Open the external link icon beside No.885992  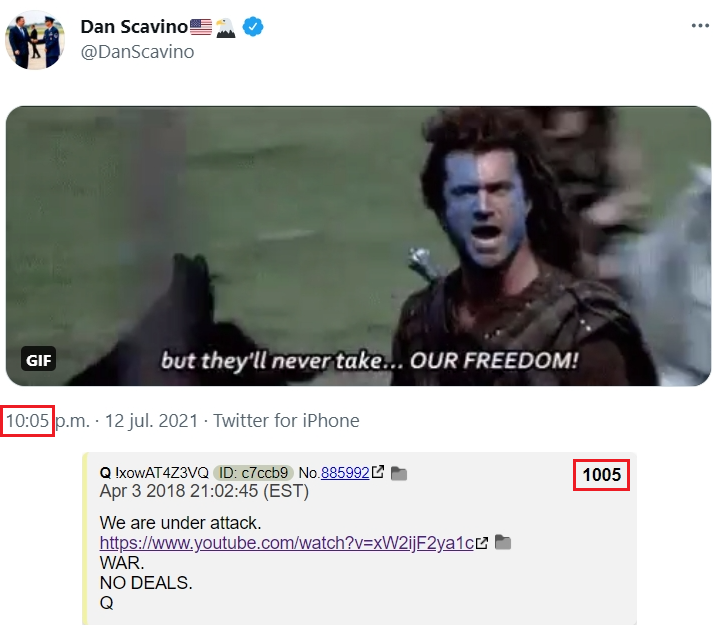coord(378,472)
